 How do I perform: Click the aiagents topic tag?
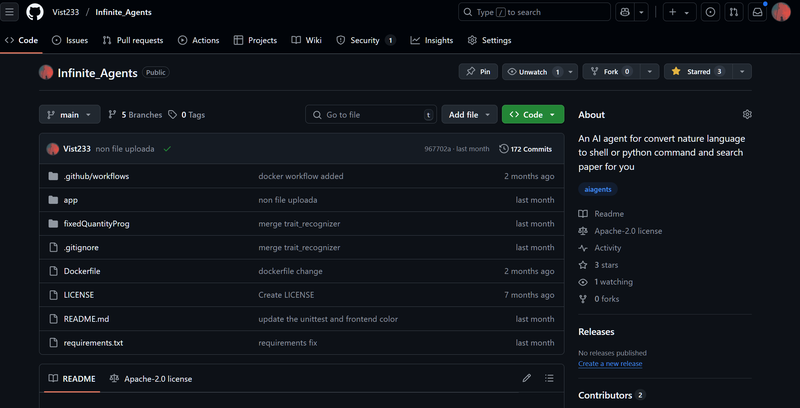tap(598, 189)
